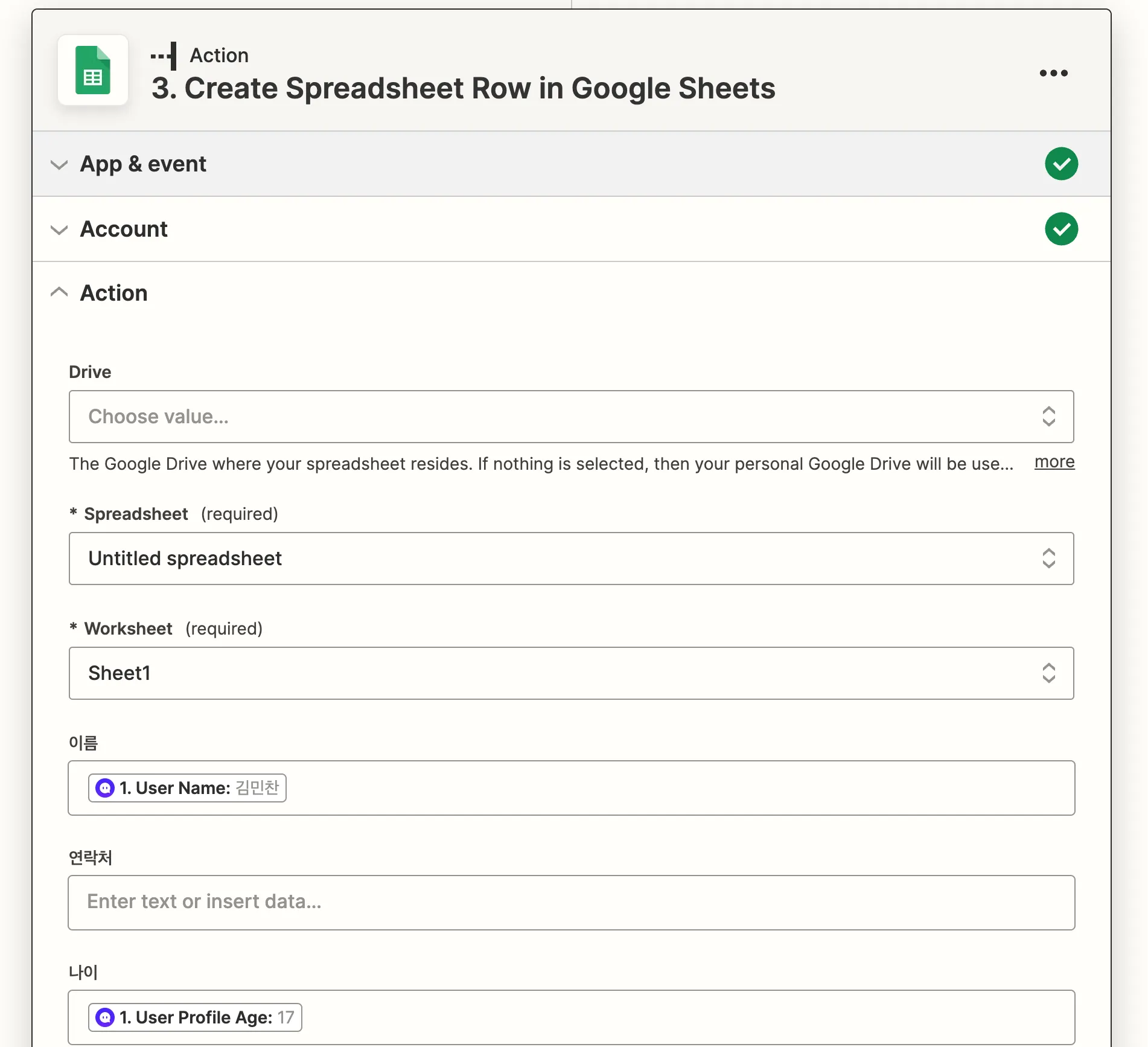Click the 'more' link under Drive
The image size is (1148, 1047).
pyautogui.click(x=1054, y=462)
